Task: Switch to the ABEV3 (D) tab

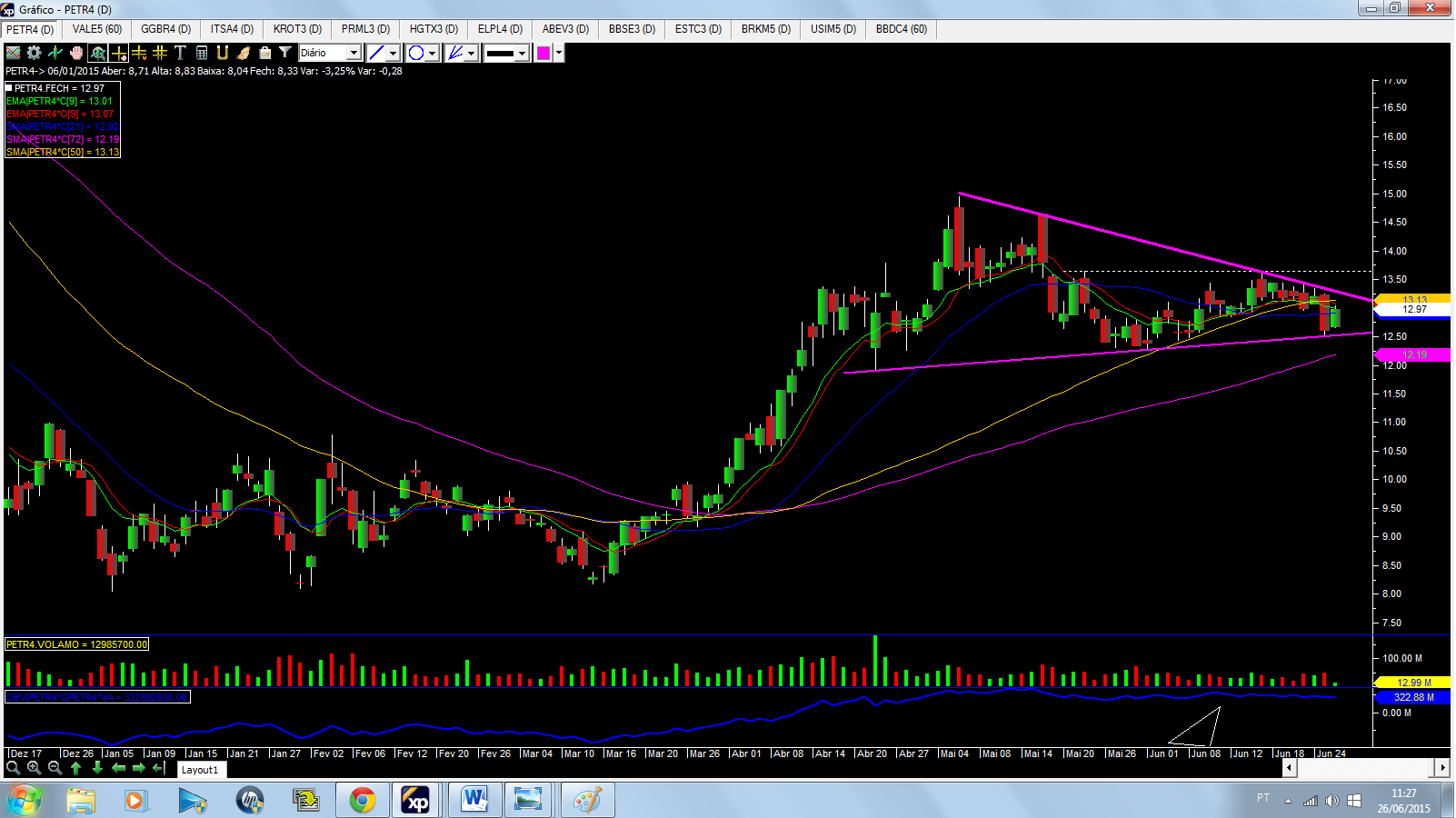Action: coord(566,29)
